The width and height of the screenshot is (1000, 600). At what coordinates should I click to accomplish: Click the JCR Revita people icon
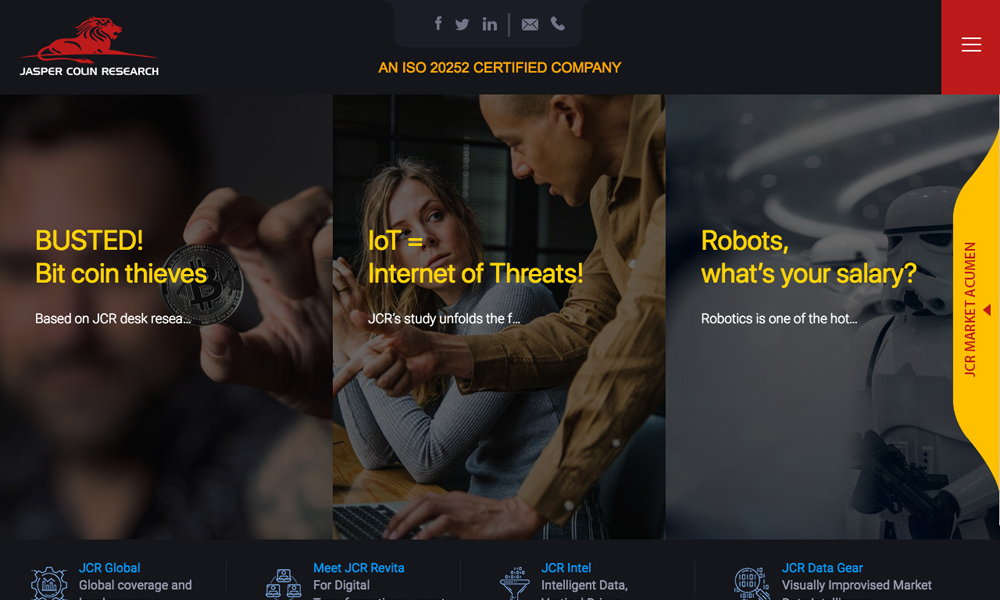[284, 583]
